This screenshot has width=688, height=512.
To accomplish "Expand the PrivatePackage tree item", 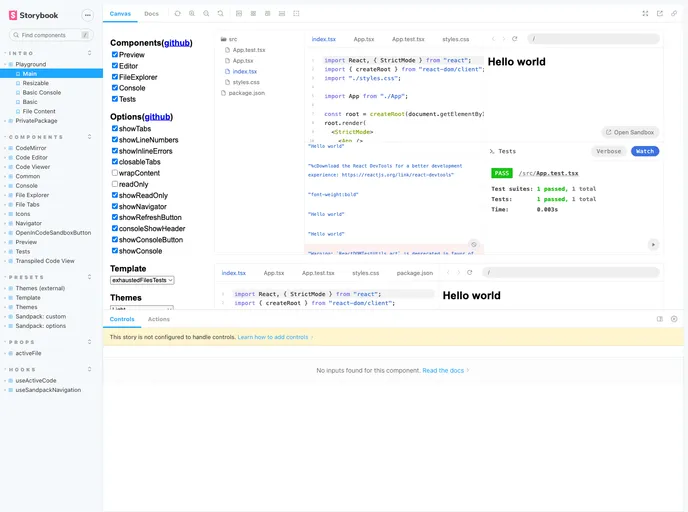I will click(36, 121).
